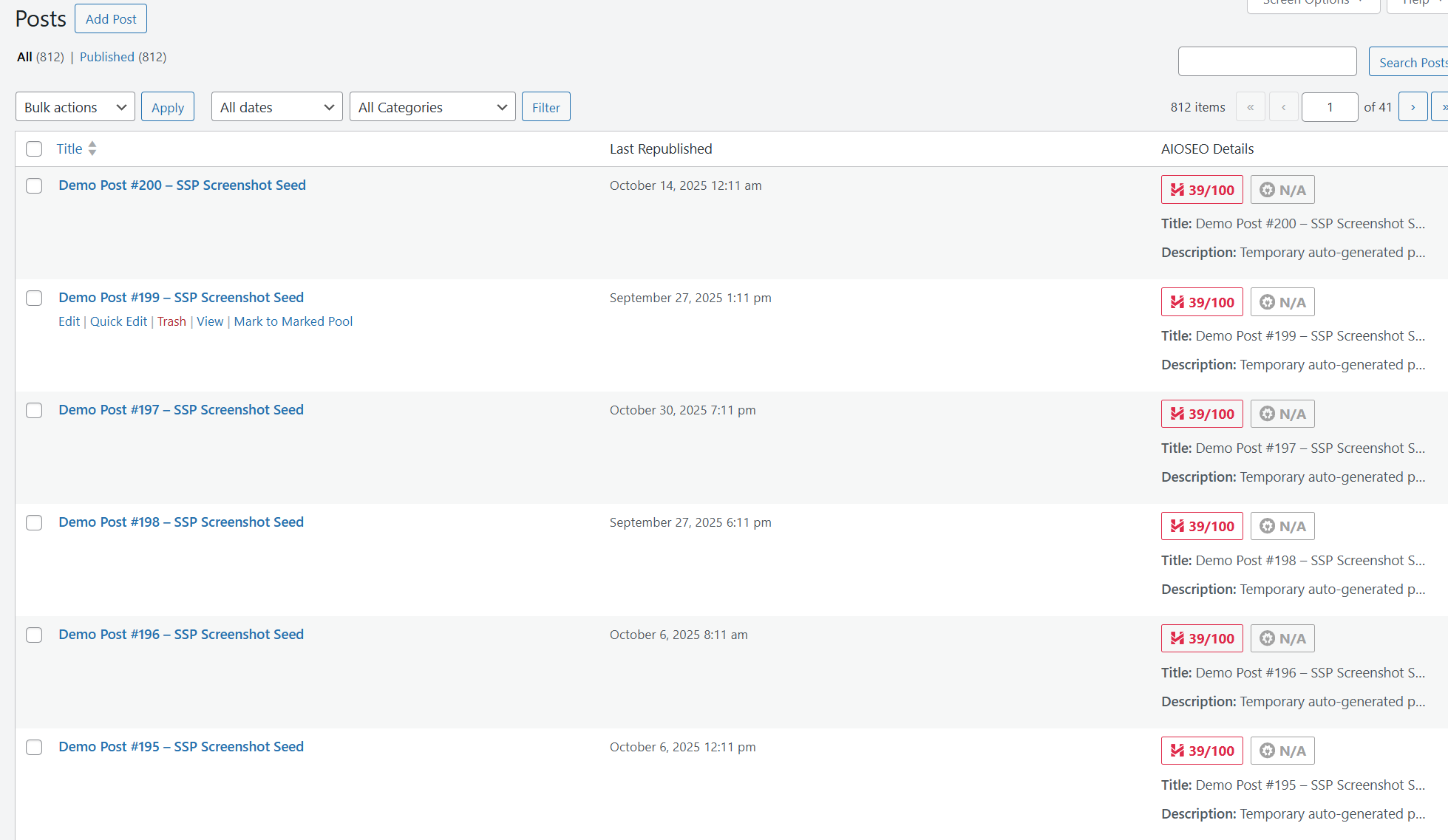This screenshot has width=1448, height=840.
Task: Click TruSEO score 39/100 for Post #200
Action: (1202, 190)
